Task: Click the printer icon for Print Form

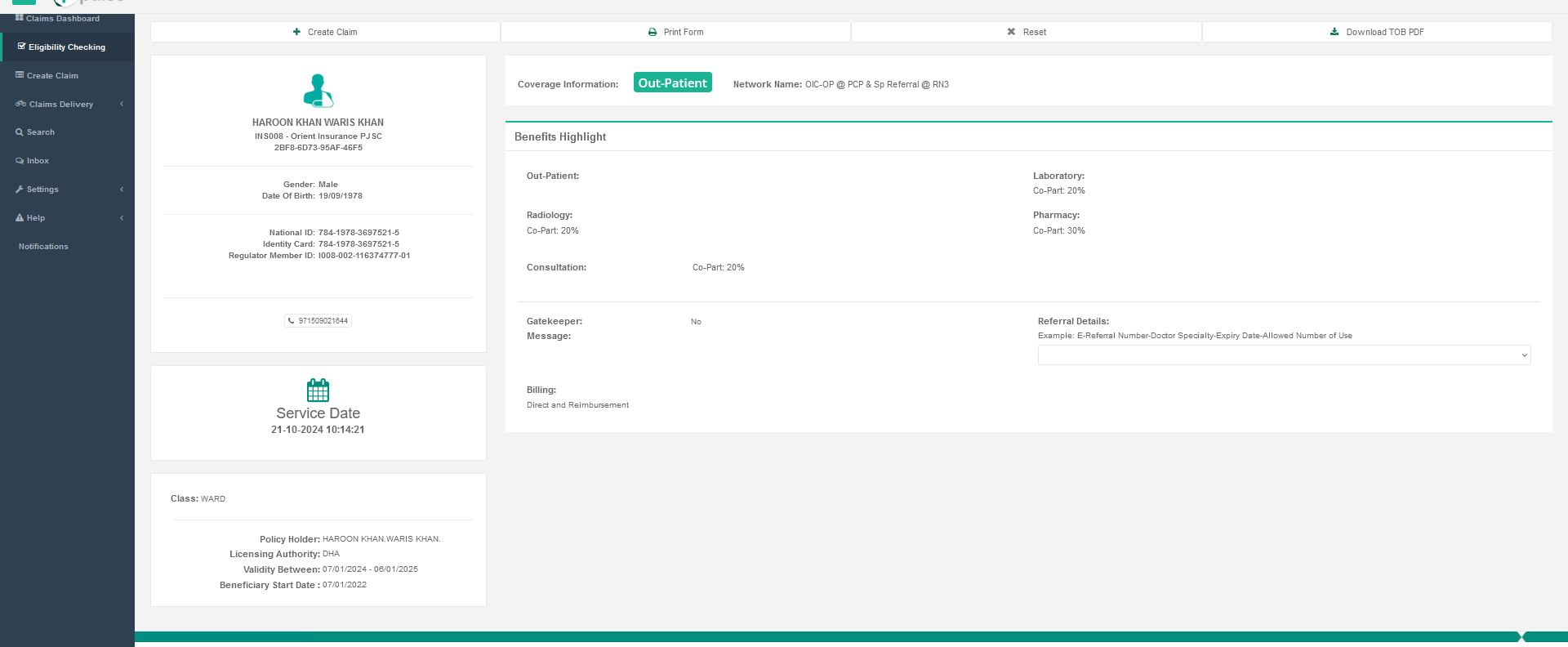Action: [653, 32]
